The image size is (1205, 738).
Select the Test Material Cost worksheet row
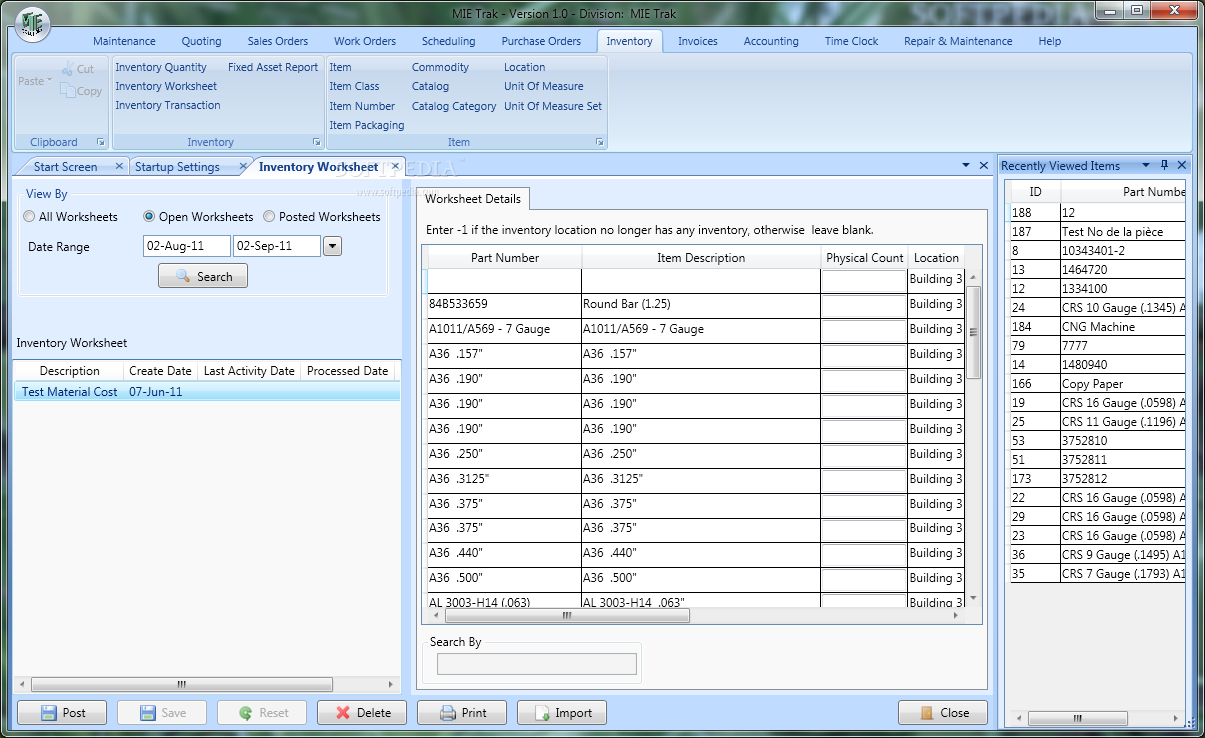click(x=207, y=392)
